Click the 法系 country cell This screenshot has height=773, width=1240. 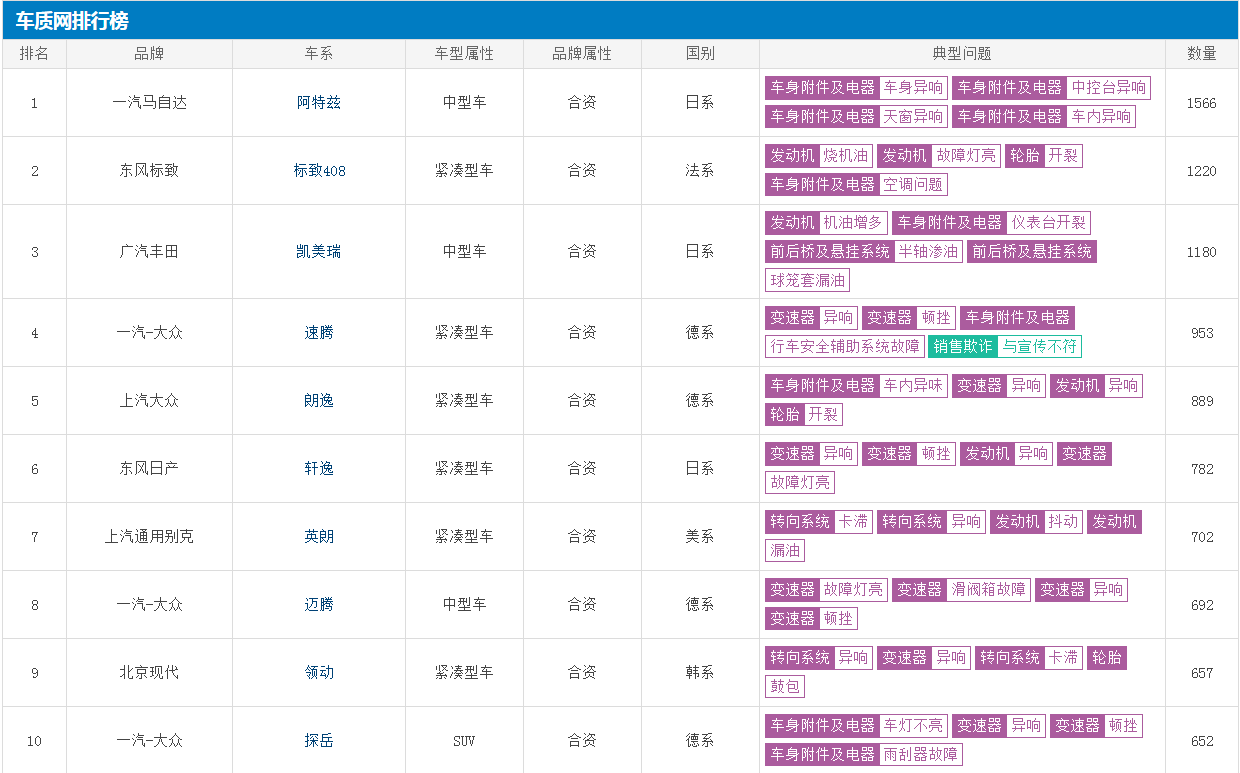(700, 170)
